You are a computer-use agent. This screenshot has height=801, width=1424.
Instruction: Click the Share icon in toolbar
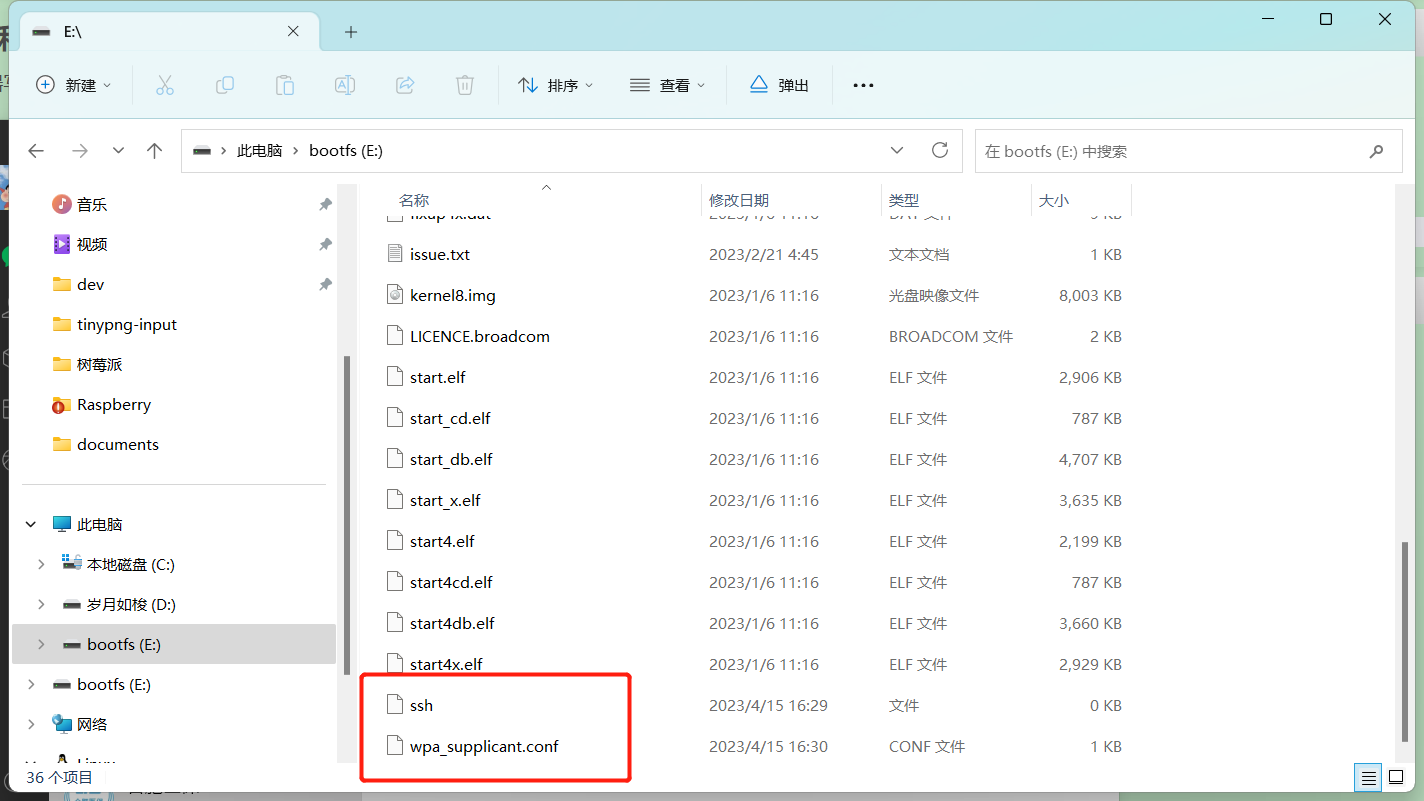[x=405, y=85]
